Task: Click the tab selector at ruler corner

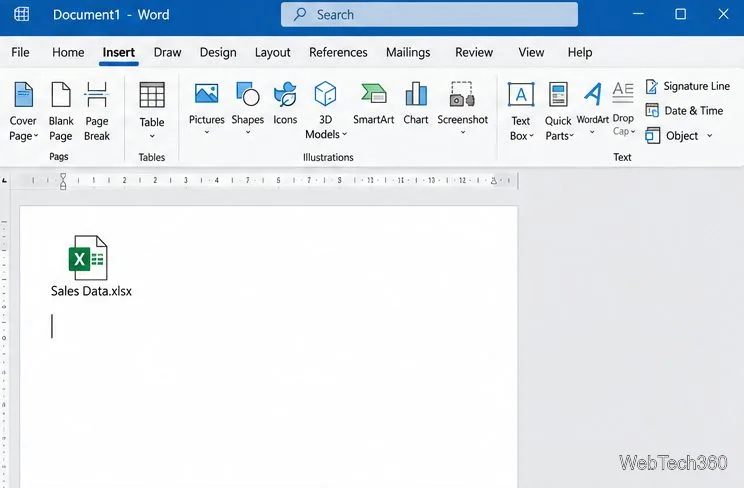Action: (4, 181)
